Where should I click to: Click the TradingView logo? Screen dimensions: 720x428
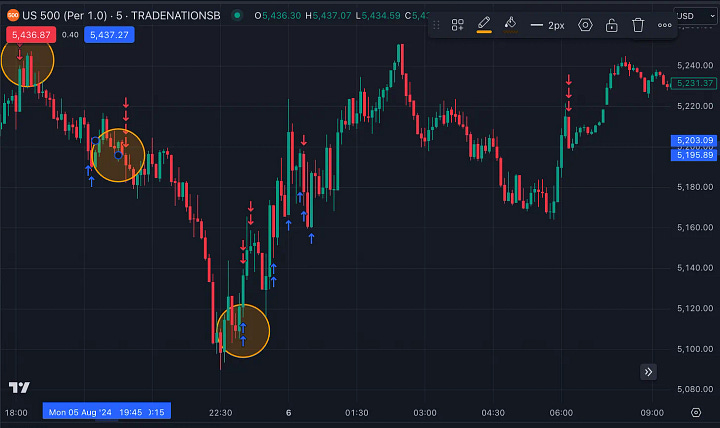[19, 387]
